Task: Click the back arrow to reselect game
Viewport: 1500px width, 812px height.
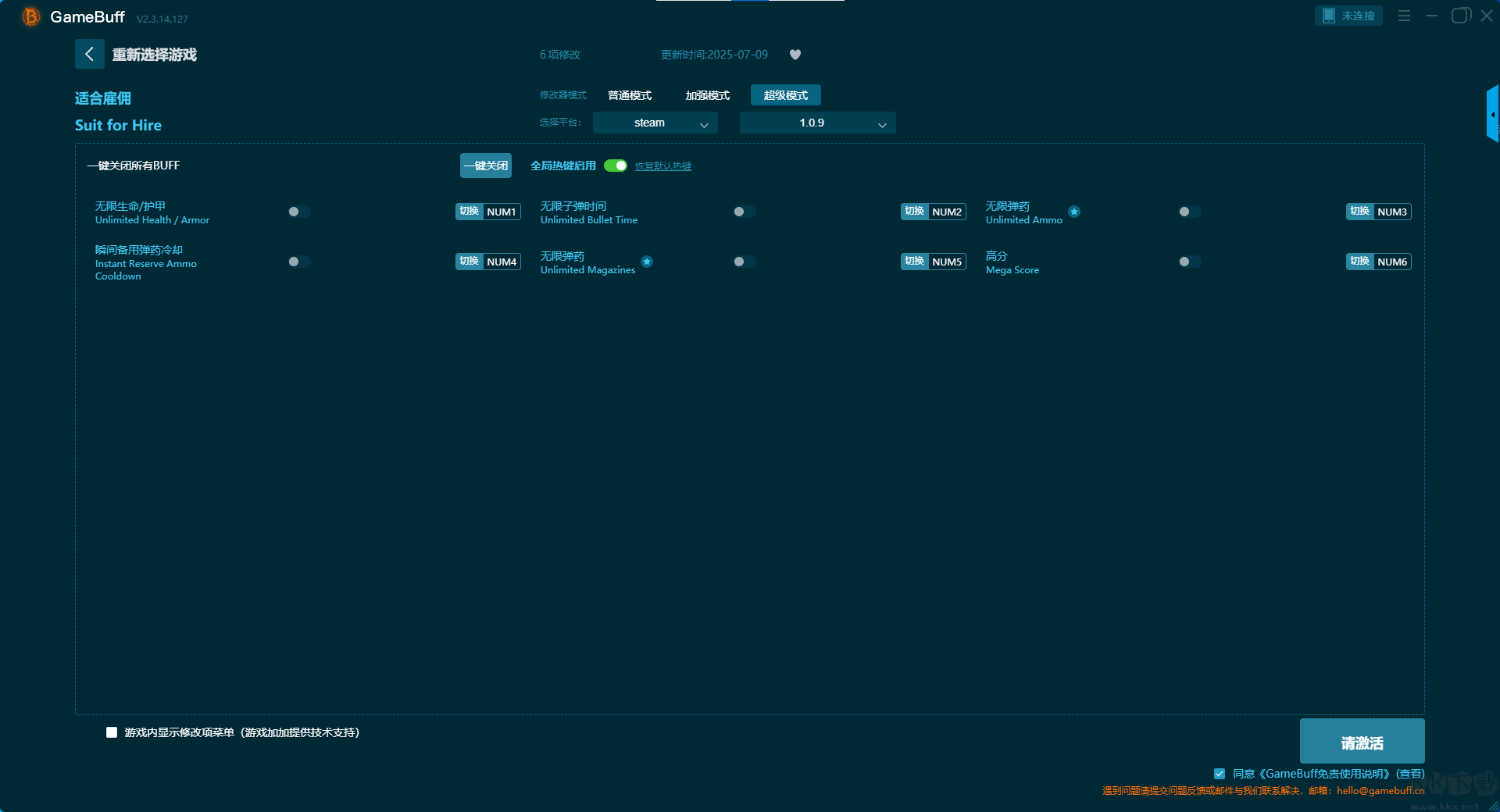Action: [89, 54]
